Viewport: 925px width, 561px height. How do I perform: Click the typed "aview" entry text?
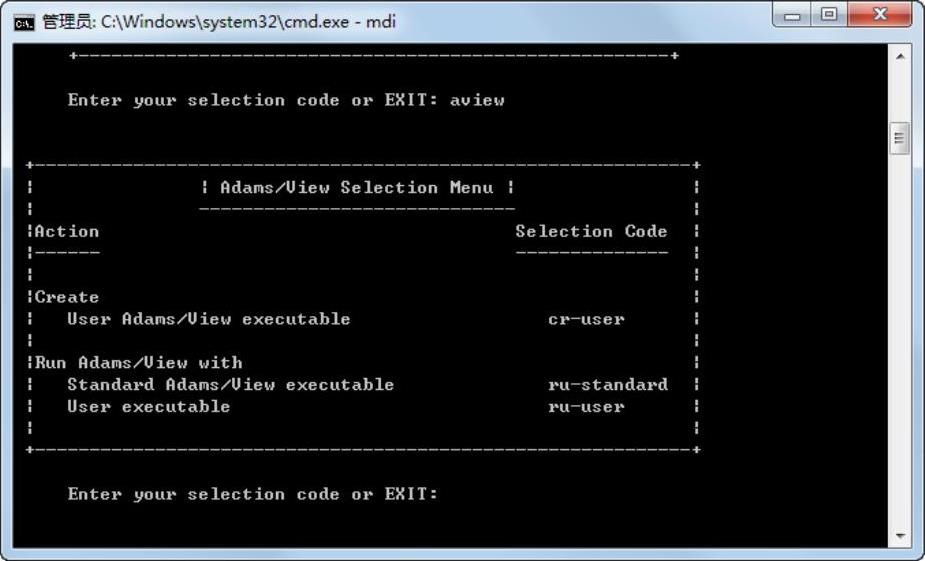tap(477, 100)
